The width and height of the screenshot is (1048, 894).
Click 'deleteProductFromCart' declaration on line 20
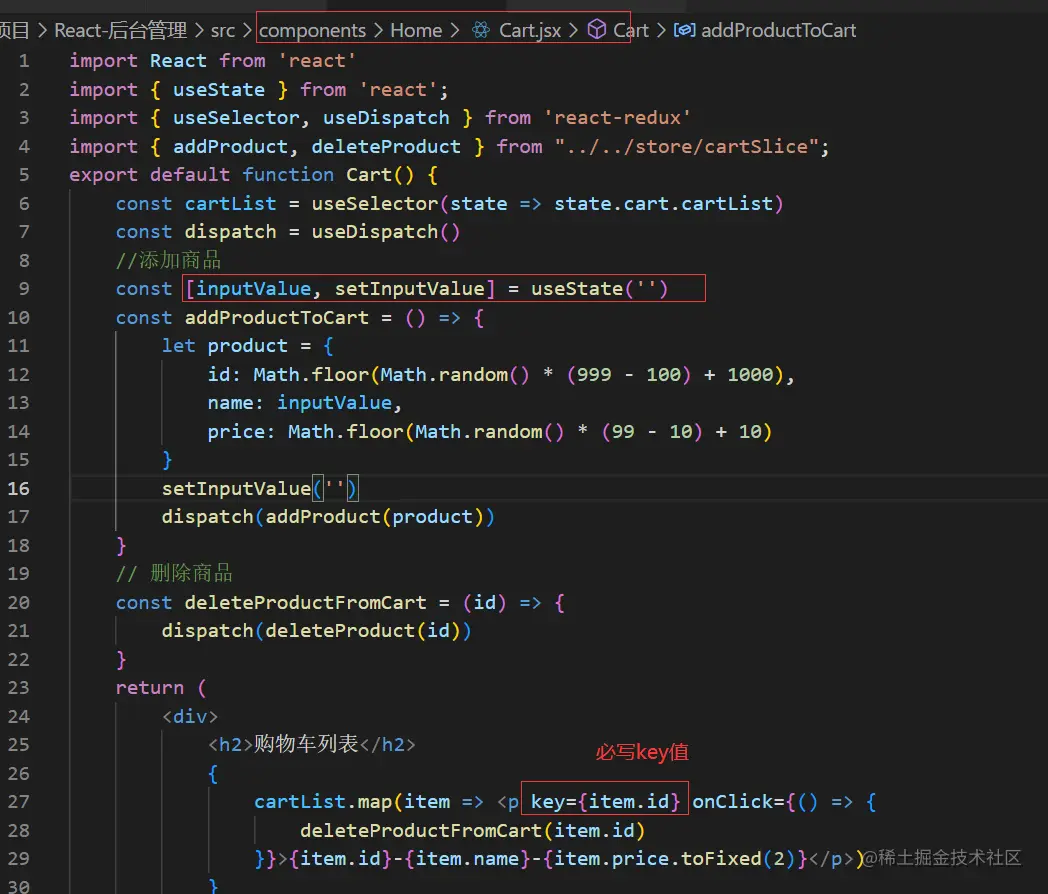305,602
